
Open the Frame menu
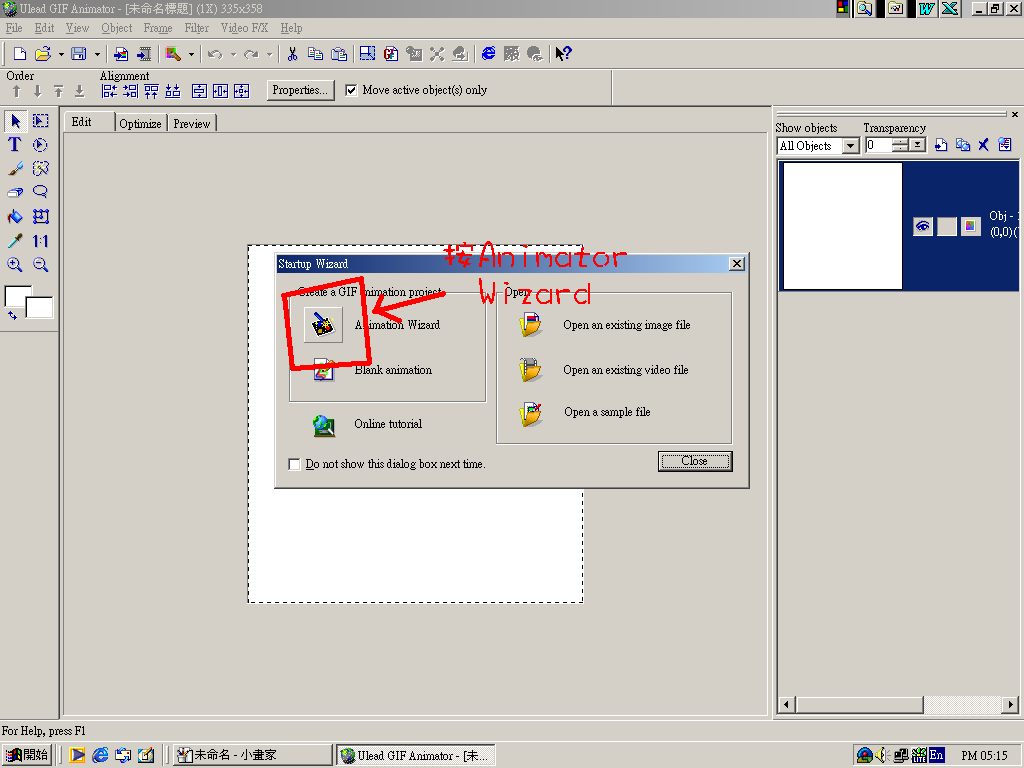pyautogui.click(x=158, y=28)
